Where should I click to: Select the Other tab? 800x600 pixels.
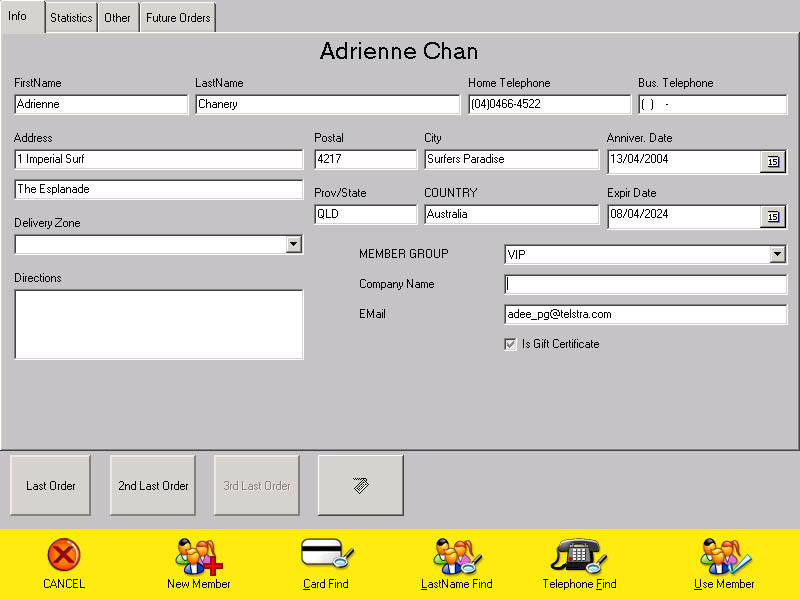[117, 17]
